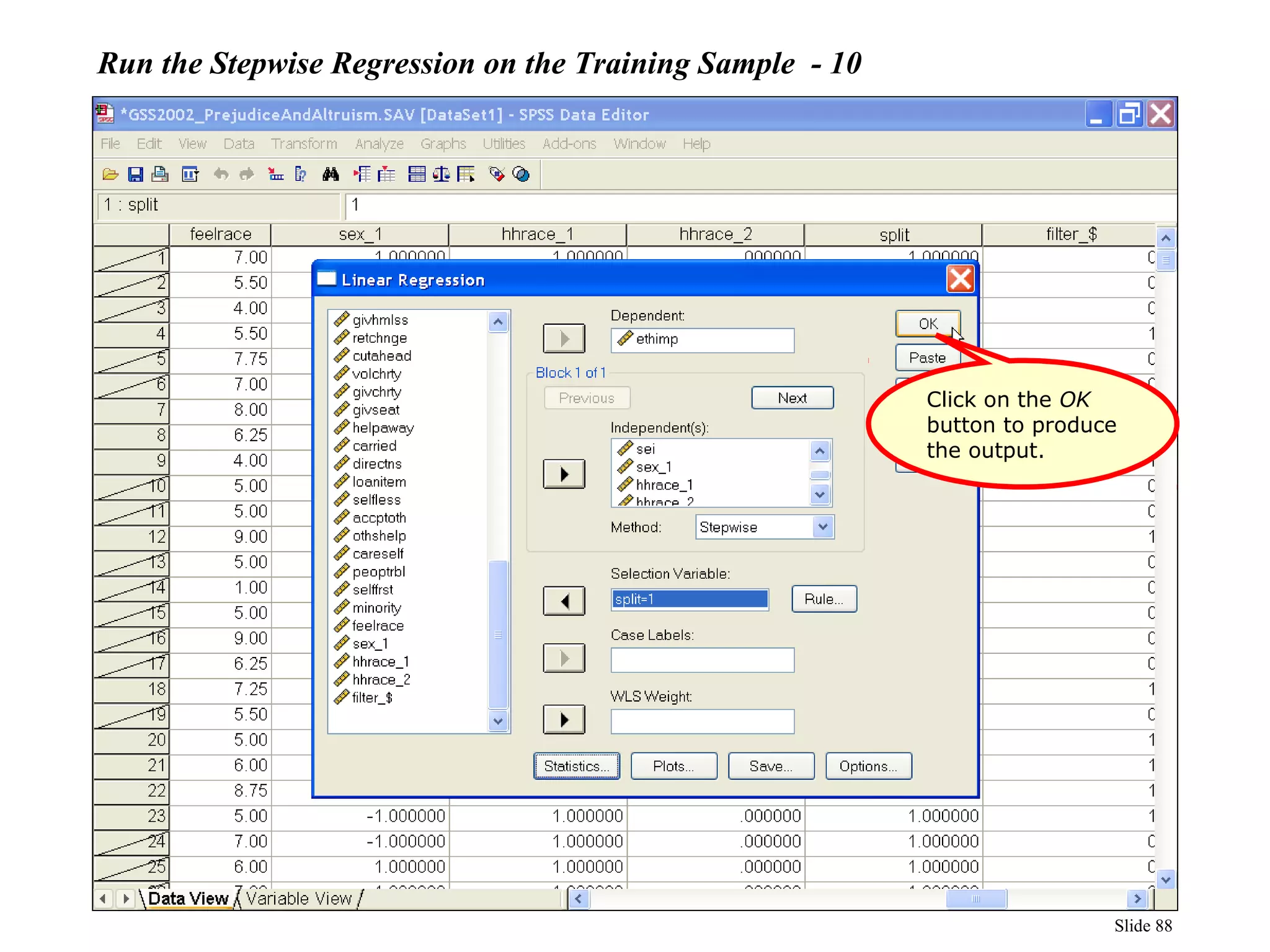The width and height of the screenshot is (1270, 952).
Task: Click arrow button beside WLS Weight field
Action: (564, 719)
